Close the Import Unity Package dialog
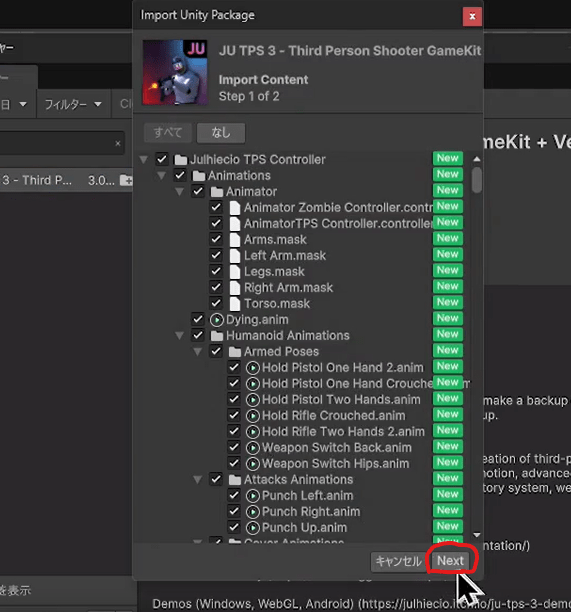Image resolution: width=571 pixels, height=612 pixels. point(472,16)
